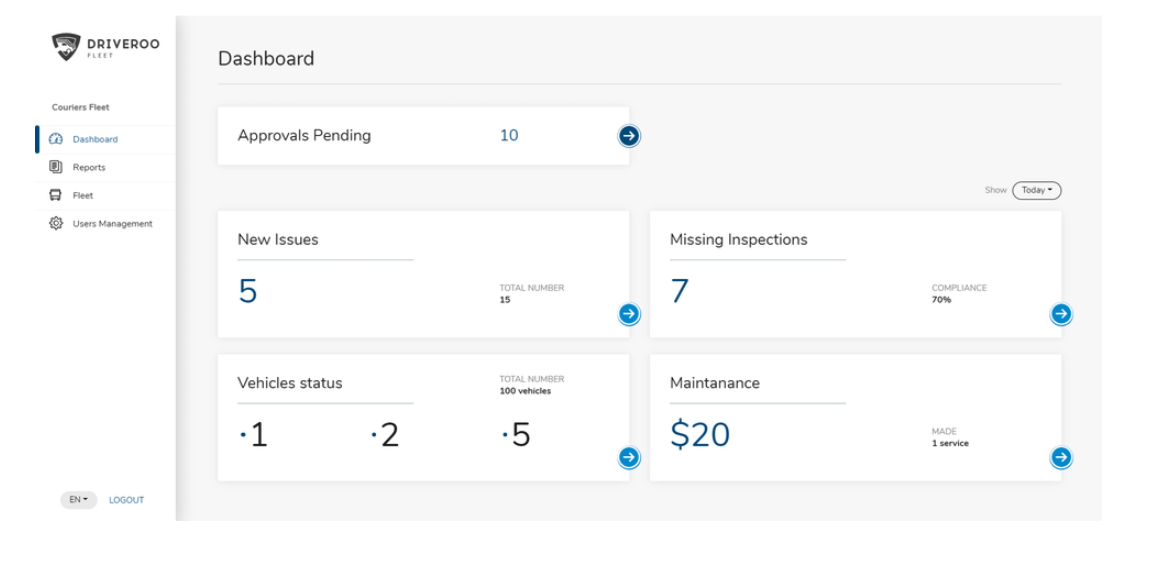Click the Dashboard gauge icon in sidebar

coord(56,139)
